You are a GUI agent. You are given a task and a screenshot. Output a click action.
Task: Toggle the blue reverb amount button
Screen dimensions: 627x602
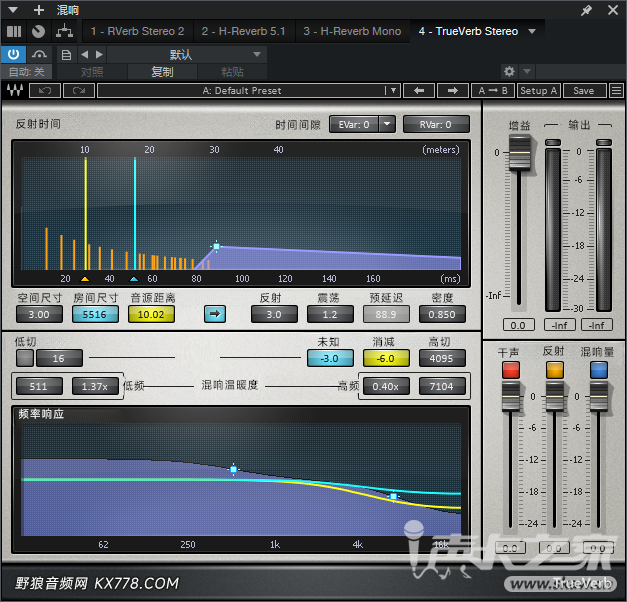[x=599, y=370]
